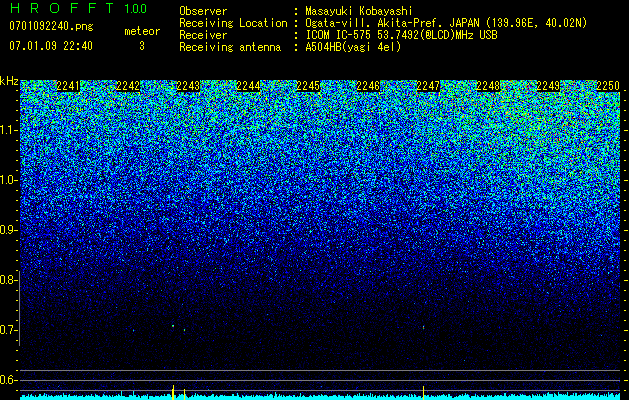Click the antenna value A504HB(yagi 4el)
Viewport: 629px width, 400px height.
click(353, 47)
